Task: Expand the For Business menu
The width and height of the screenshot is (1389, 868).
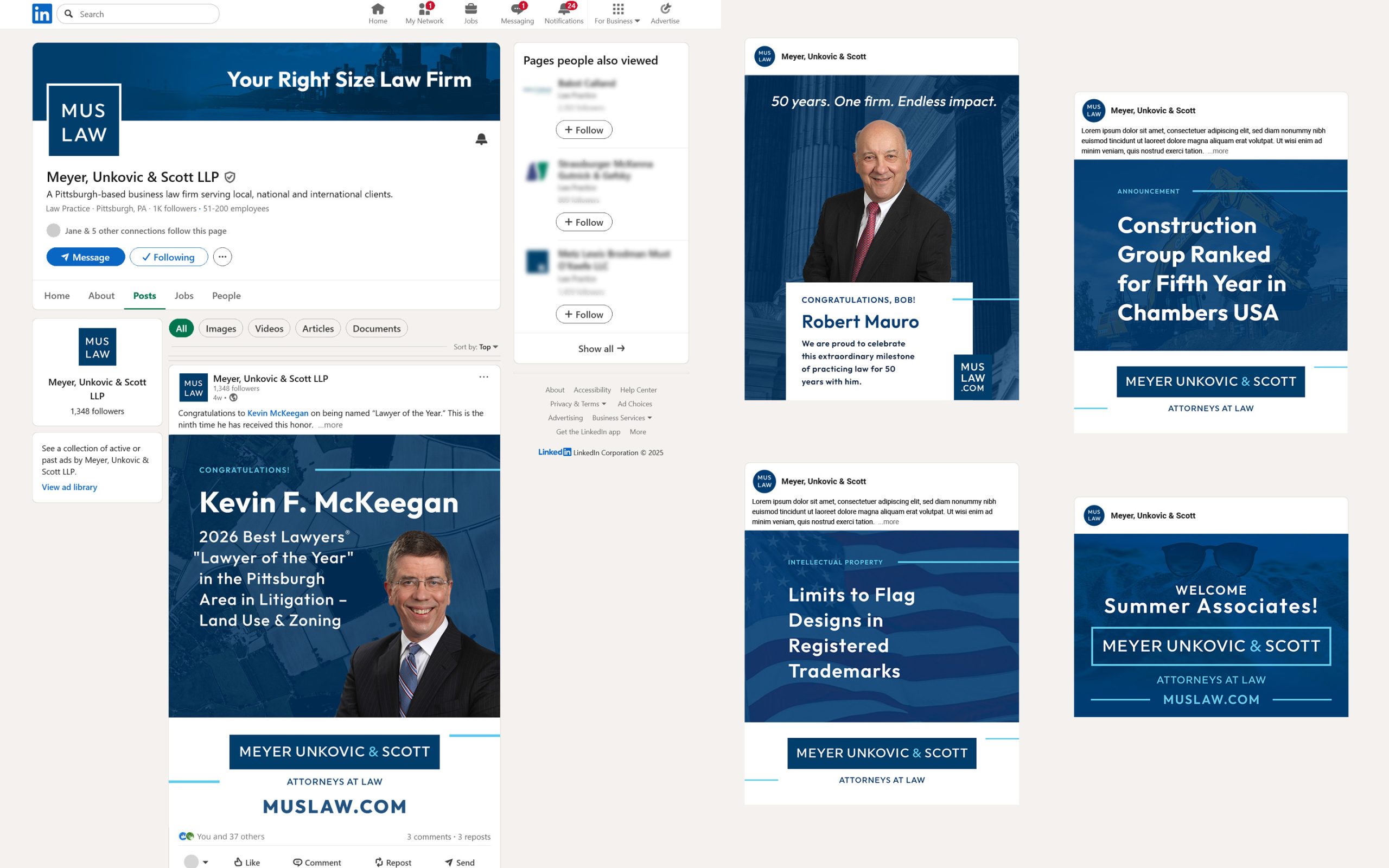Action: pos(617,14)
